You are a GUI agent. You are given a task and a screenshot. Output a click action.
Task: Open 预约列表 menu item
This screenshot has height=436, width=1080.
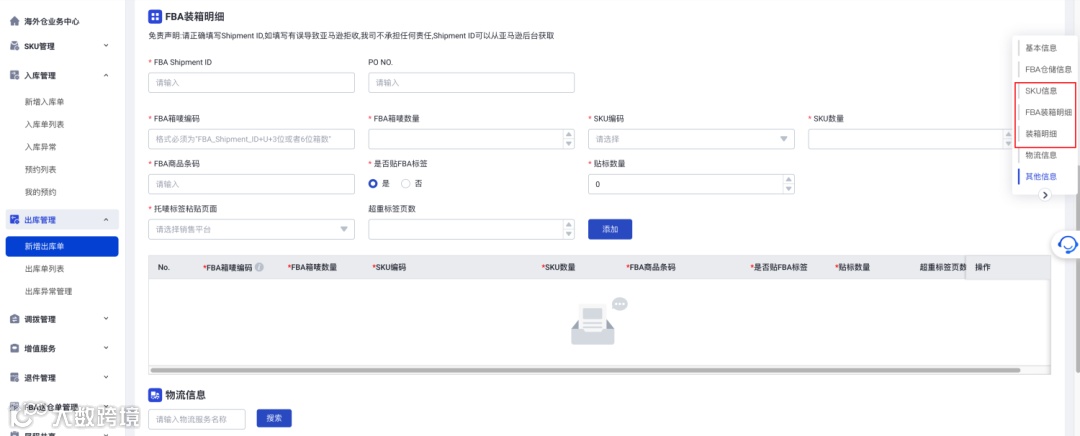tap(40, 169)
